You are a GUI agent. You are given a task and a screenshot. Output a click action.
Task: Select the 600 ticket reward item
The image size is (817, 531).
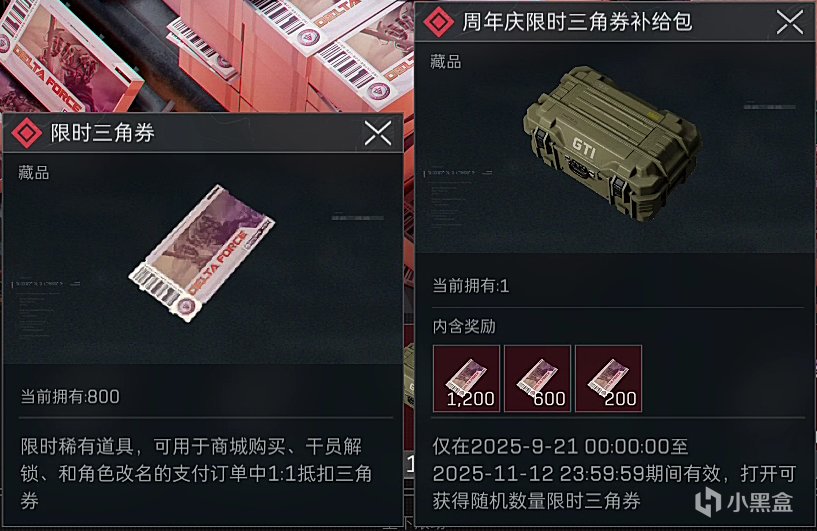[537, 378]
